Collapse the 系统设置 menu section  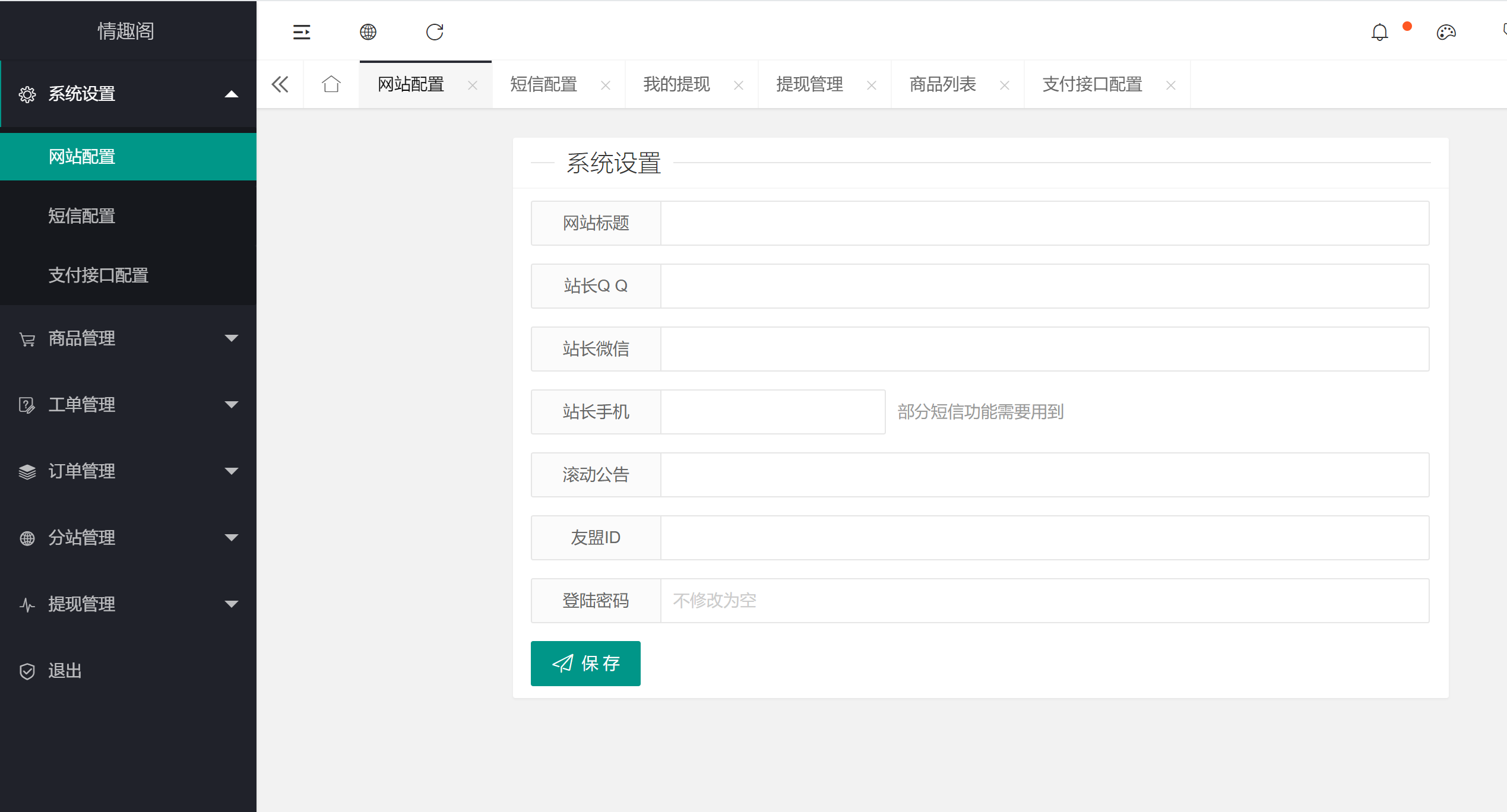pos(231,94)
